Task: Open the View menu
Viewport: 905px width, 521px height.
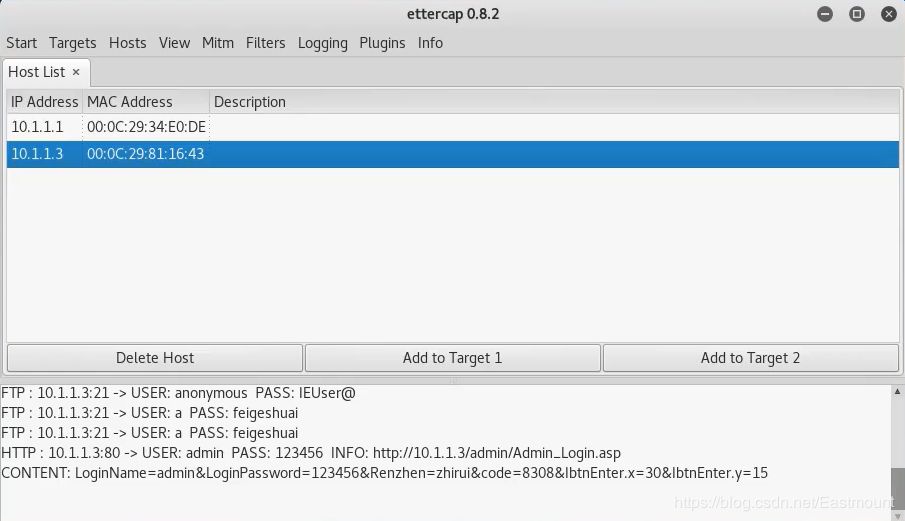Action: click(x=174, y=43)
